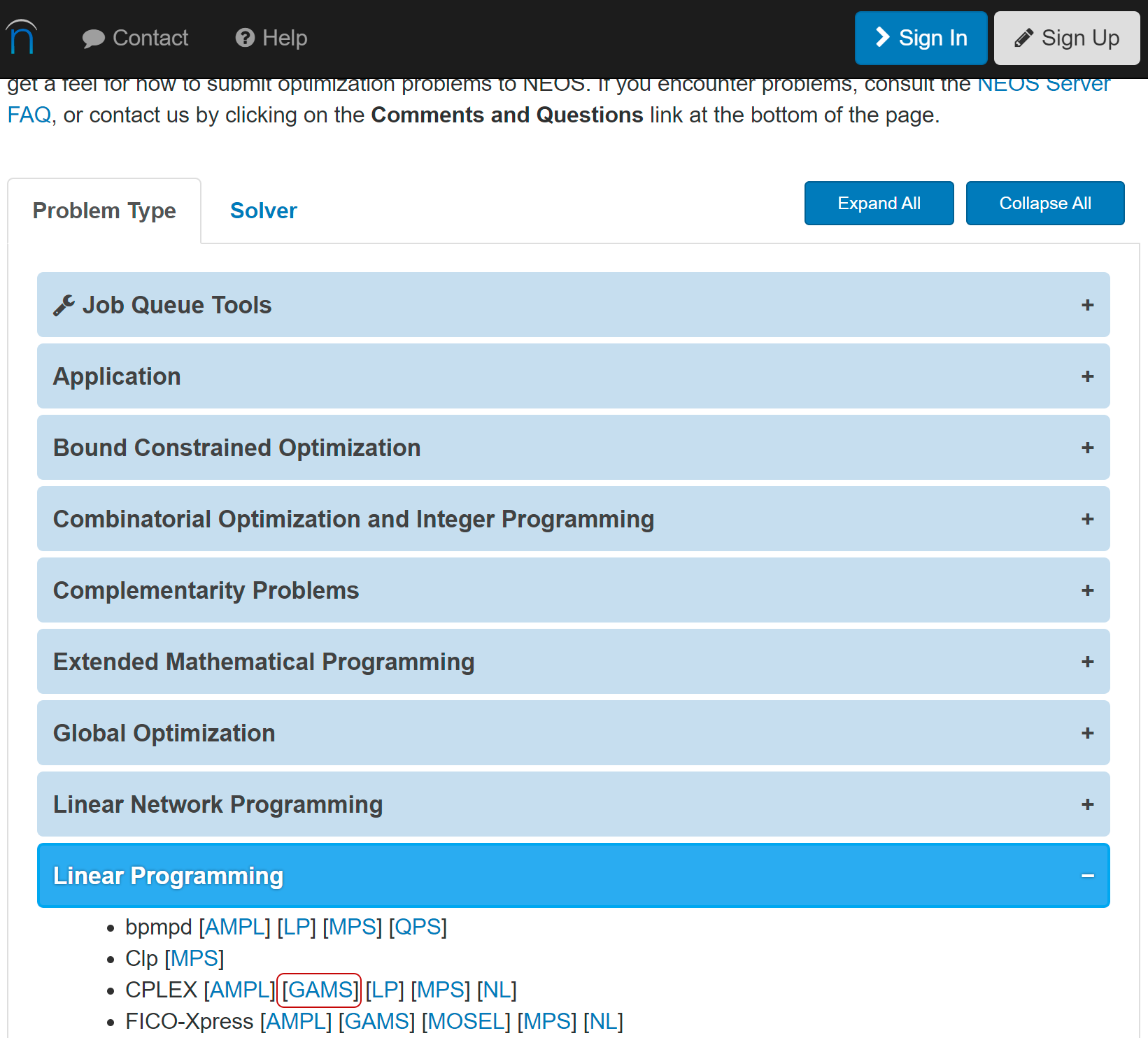Open bpmpd AMPL link
1148x1038 pixels.
coord(234,927)
